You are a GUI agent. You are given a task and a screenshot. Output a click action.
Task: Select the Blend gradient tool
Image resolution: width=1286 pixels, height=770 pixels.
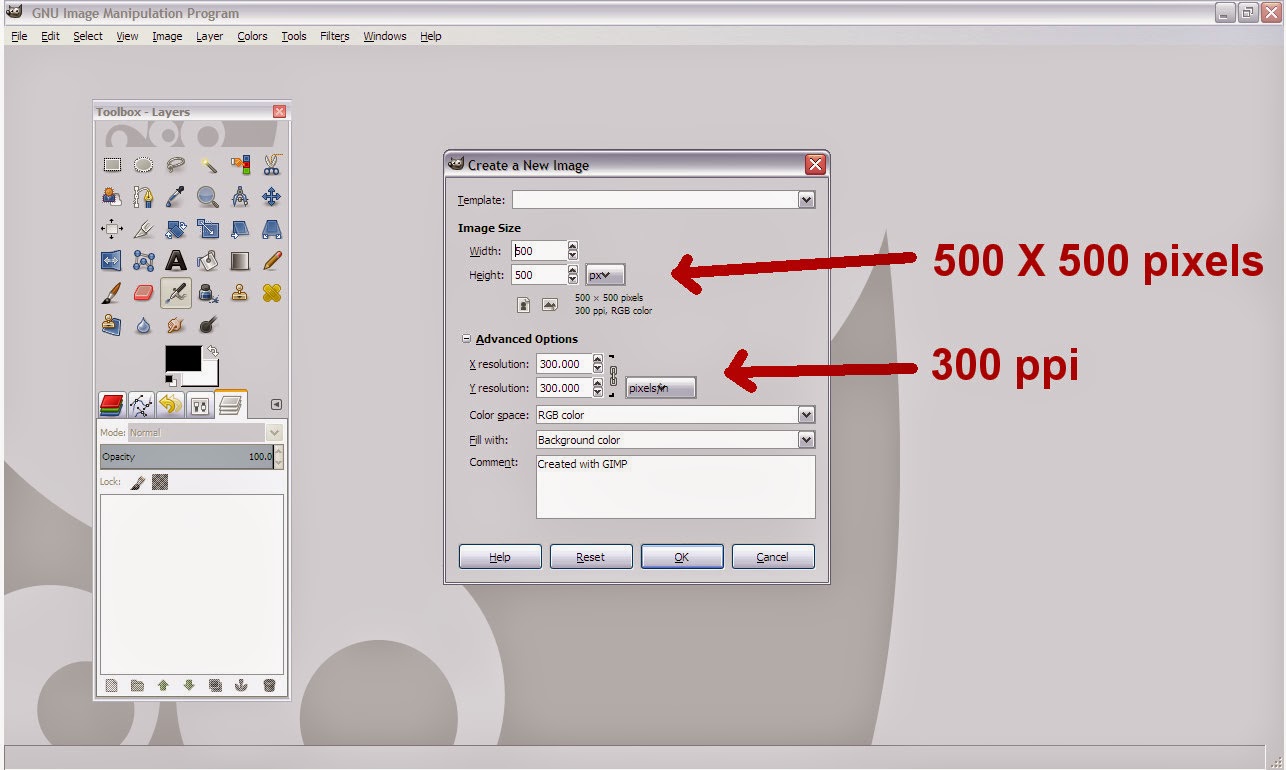click(240, 261)
